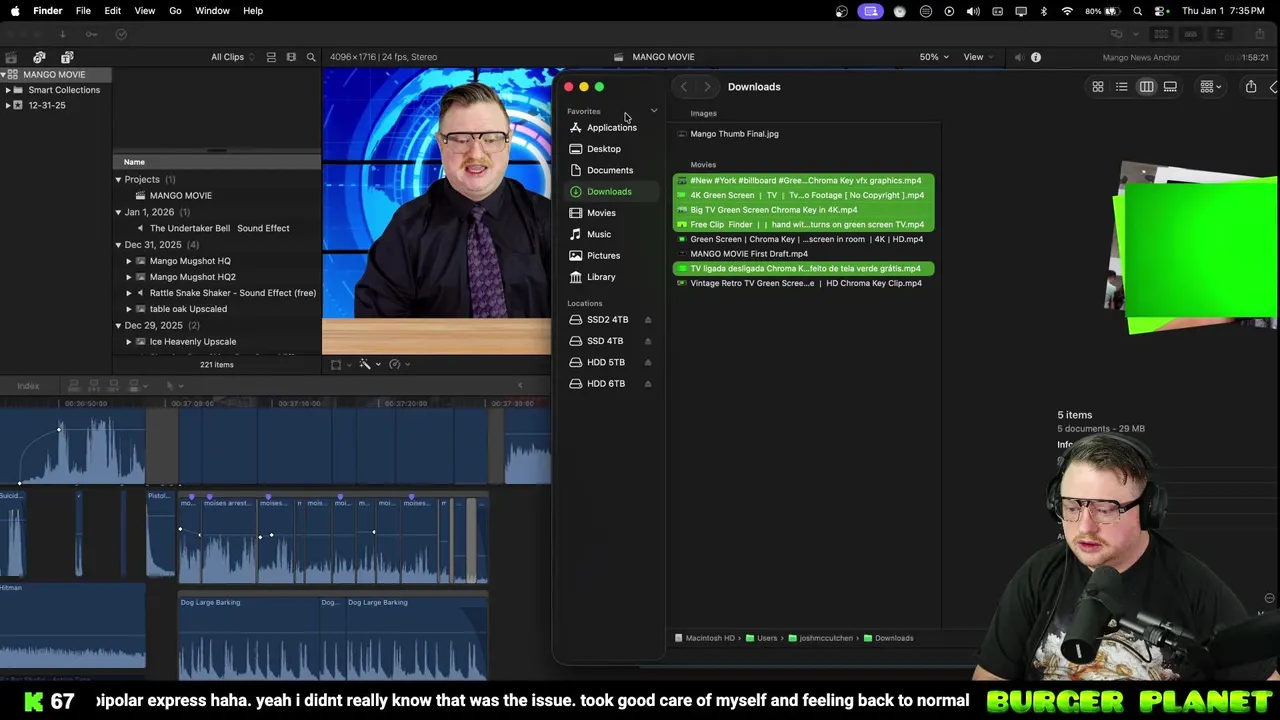Open the Window menu
This screenshot has width=1280, height=720.
pos(212,11)
